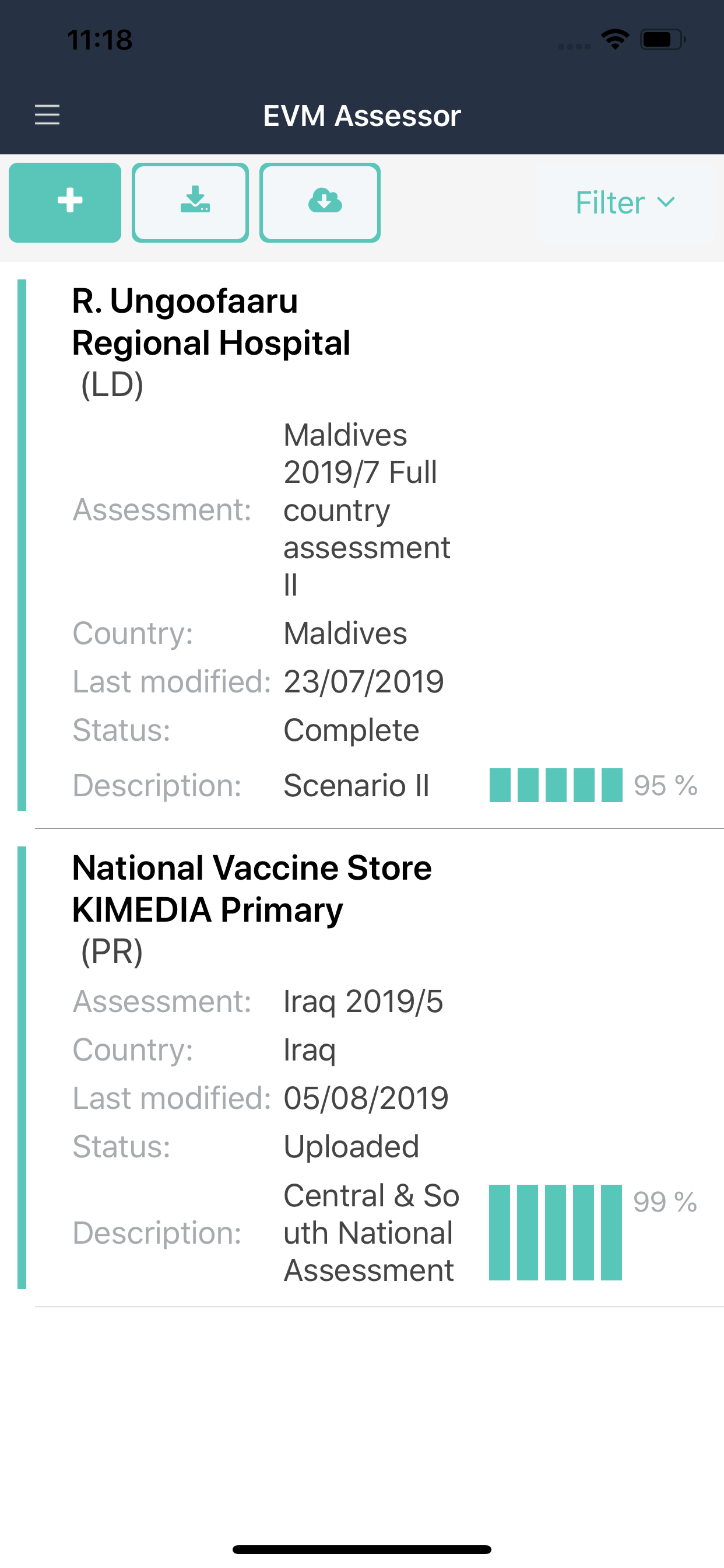
Task: Select the Maldives 2019/7 Full country assessment text
Action: coord(367,509)
